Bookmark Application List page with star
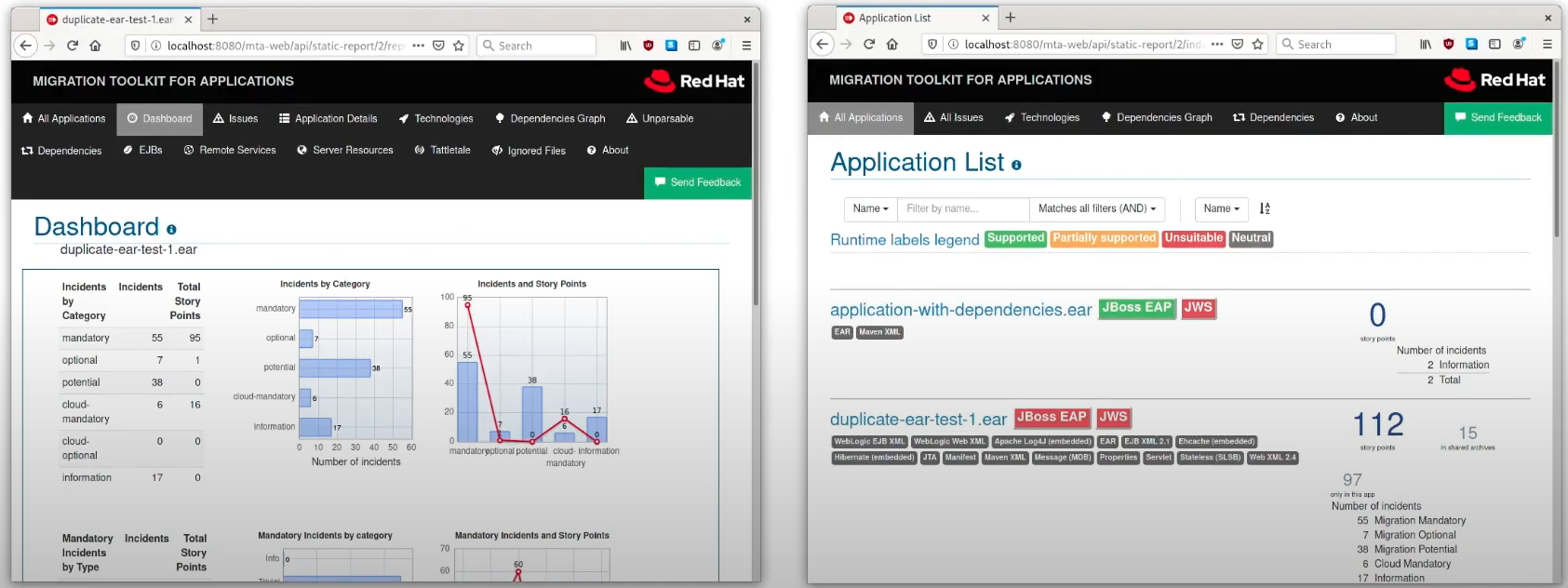The width and height of the screenshot is (1568, 588). click(x=1258, y=44)
